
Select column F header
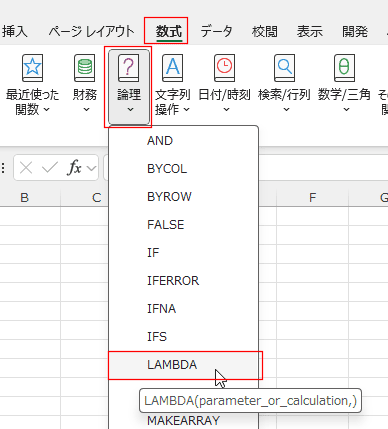[312, 198]
